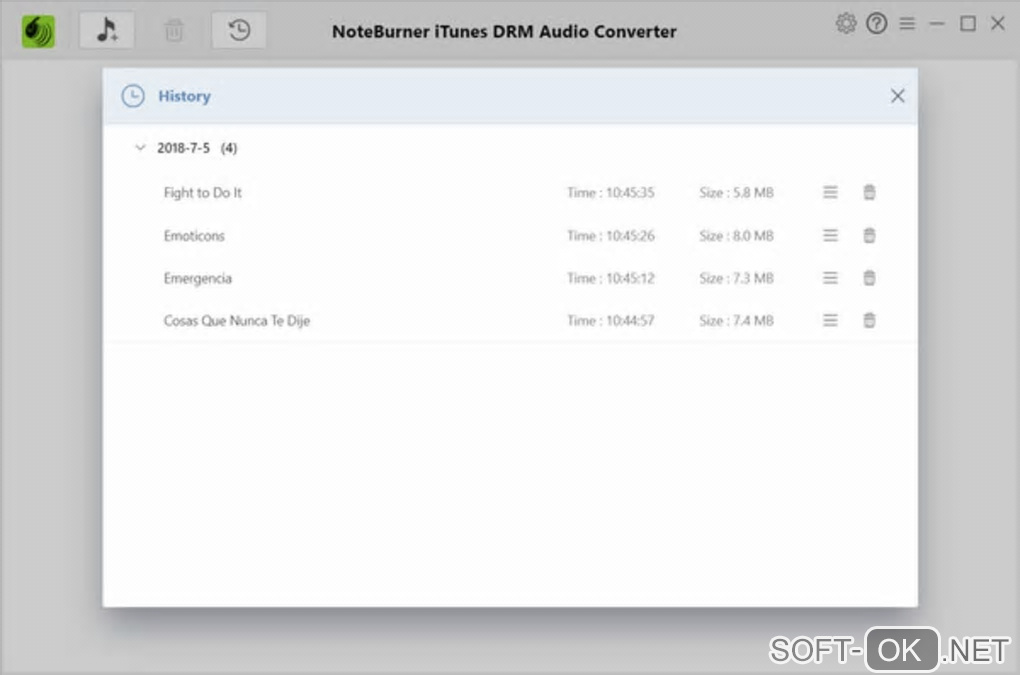The height and width of the screenshot is (675, 1020).
Task: Close the NoteBurner application window
Action: click(998, 23)
